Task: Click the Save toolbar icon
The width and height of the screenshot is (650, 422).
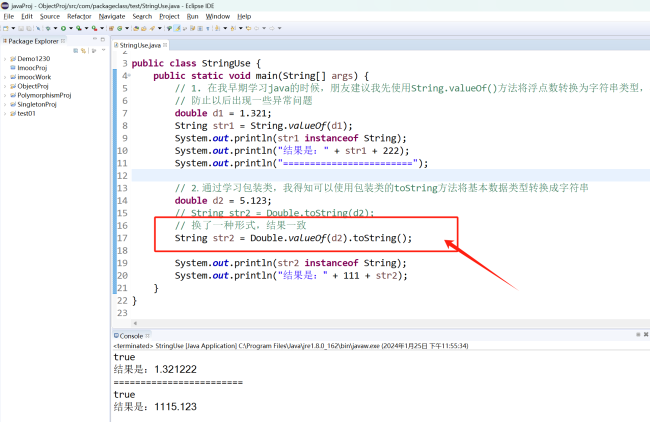Action: click(21, 28)
